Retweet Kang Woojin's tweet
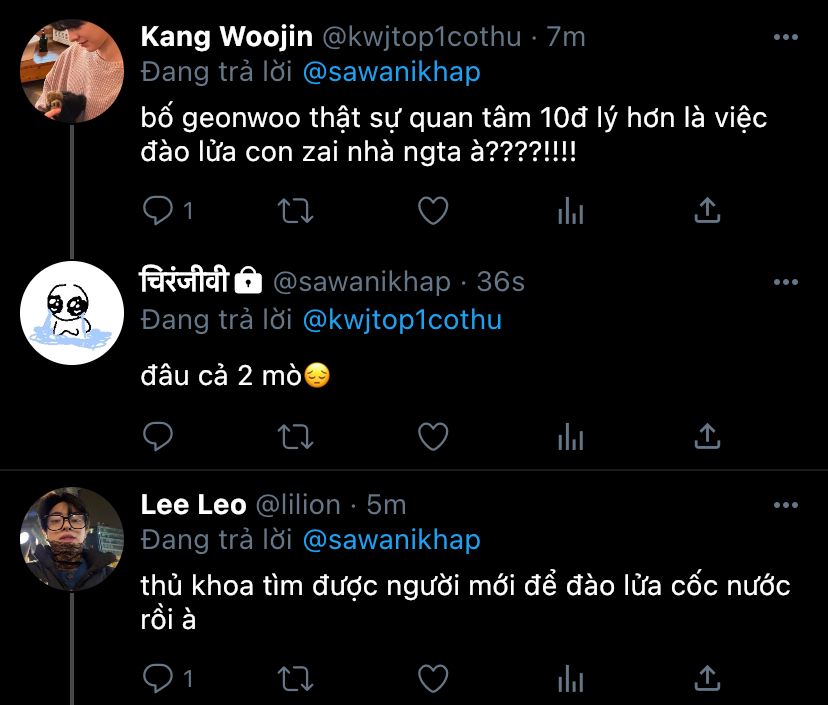The width and height of the screenshot is (828, 705). click(295, 210)
